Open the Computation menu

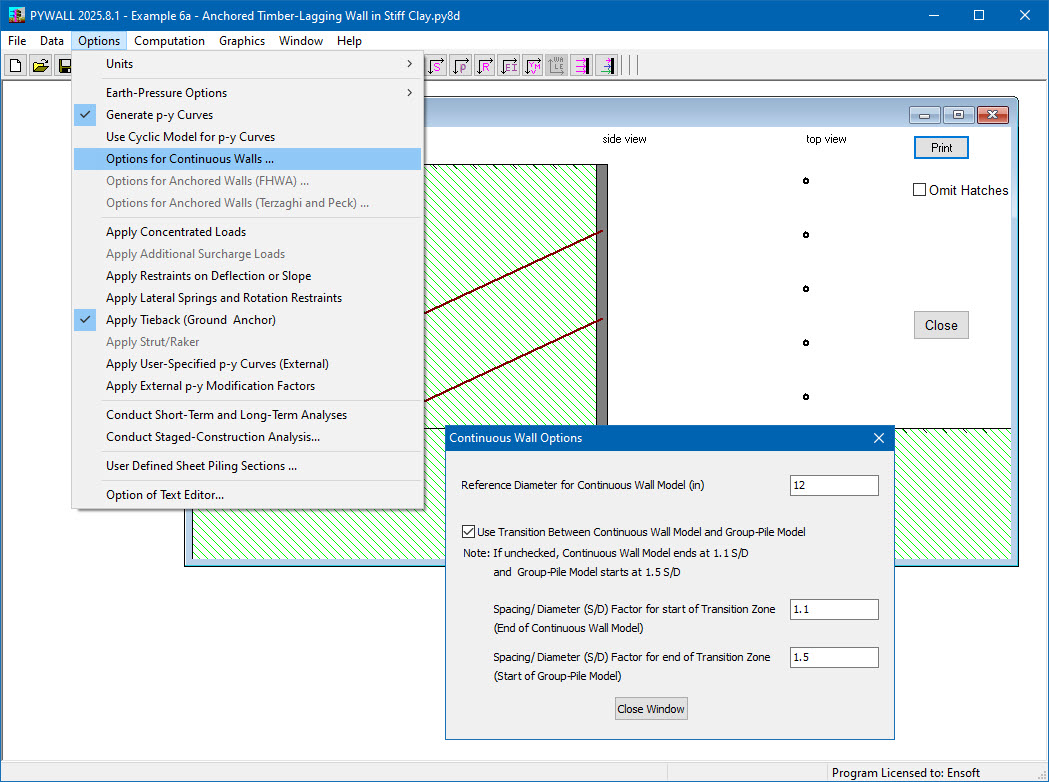coord(169,41)
